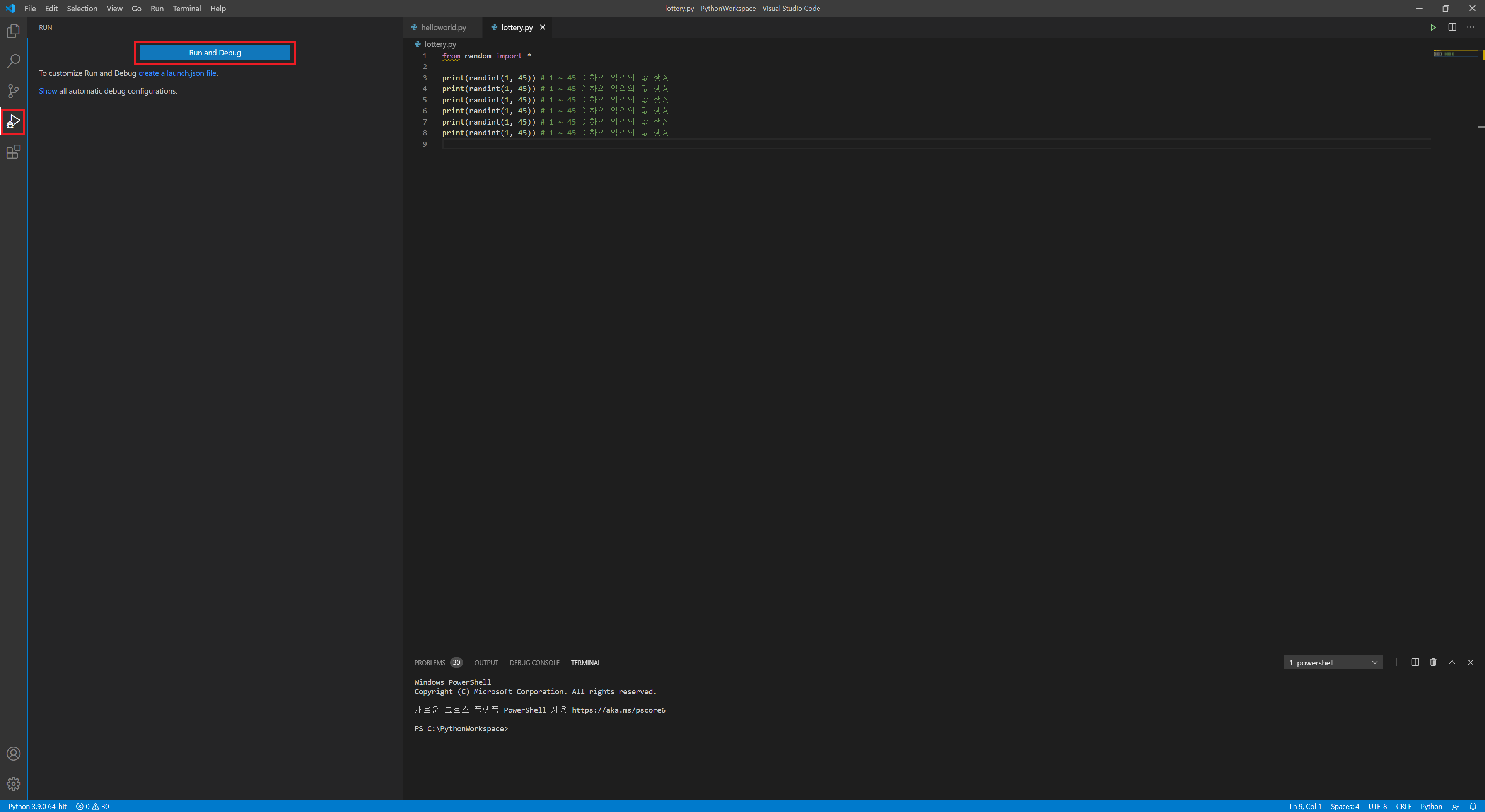Image resolution: width=1485 pixels, height=812 pixels.
Task: Click the create a launch.json file link
Action: 177,73
